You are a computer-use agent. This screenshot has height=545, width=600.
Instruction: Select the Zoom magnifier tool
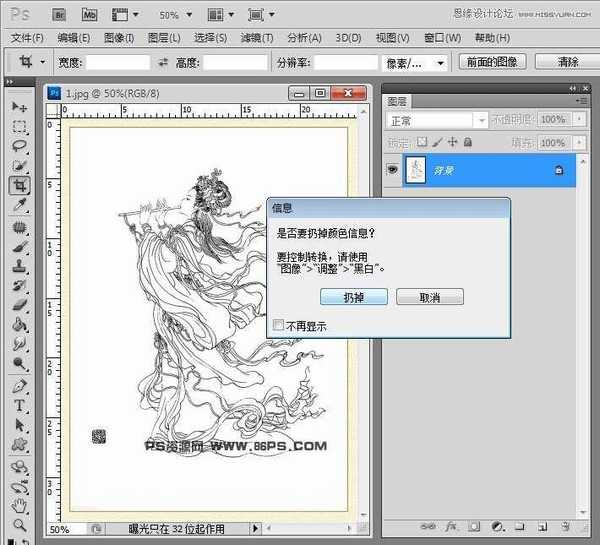click(19, 524)
